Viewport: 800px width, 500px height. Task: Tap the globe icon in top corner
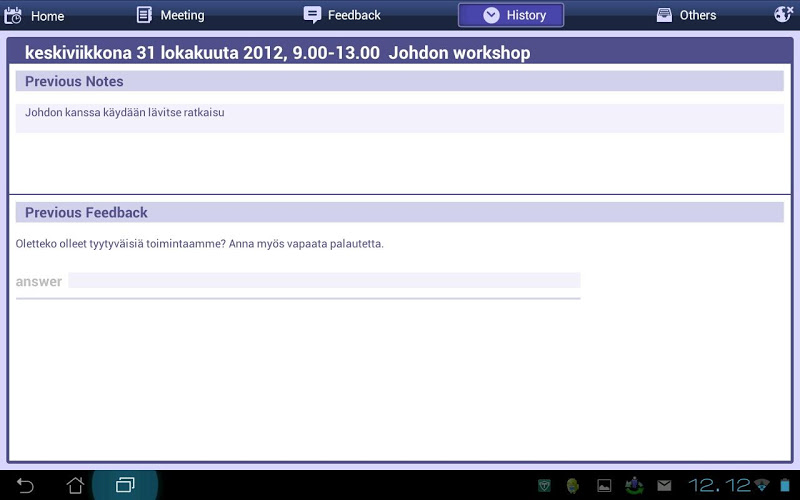pyautogui.click(x=784, y=15)
